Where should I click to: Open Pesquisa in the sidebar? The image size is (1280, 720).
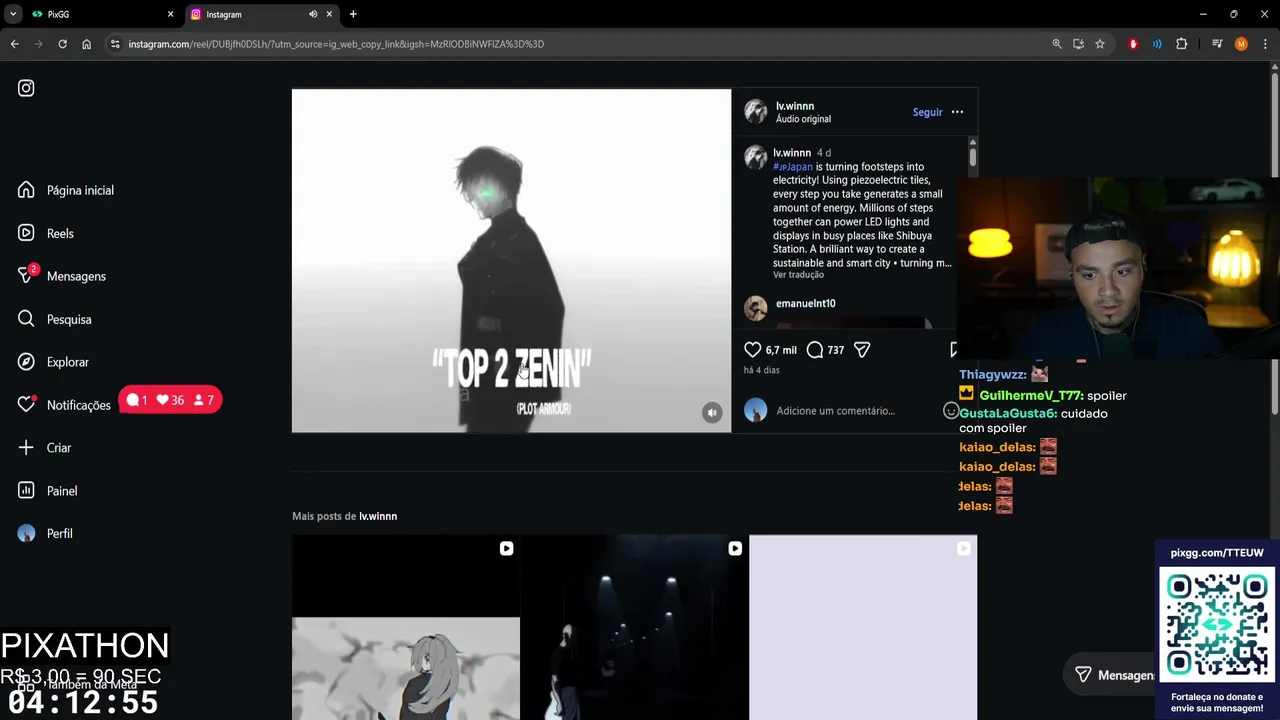point(55,319)
